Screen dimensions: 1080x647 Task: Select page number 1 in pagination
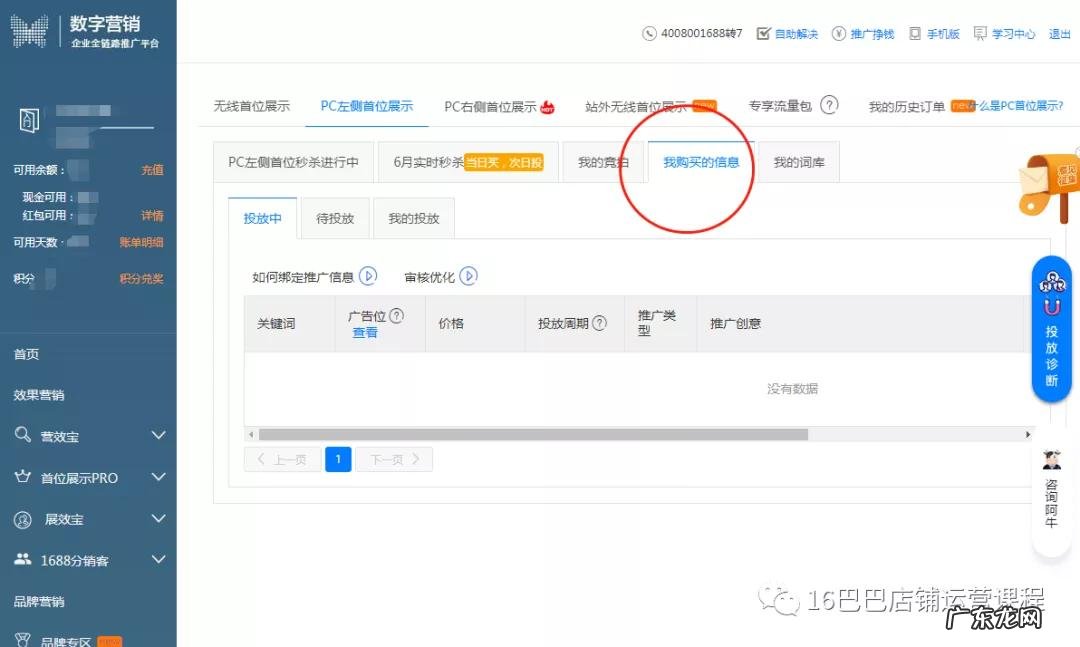tap(338, 458)
